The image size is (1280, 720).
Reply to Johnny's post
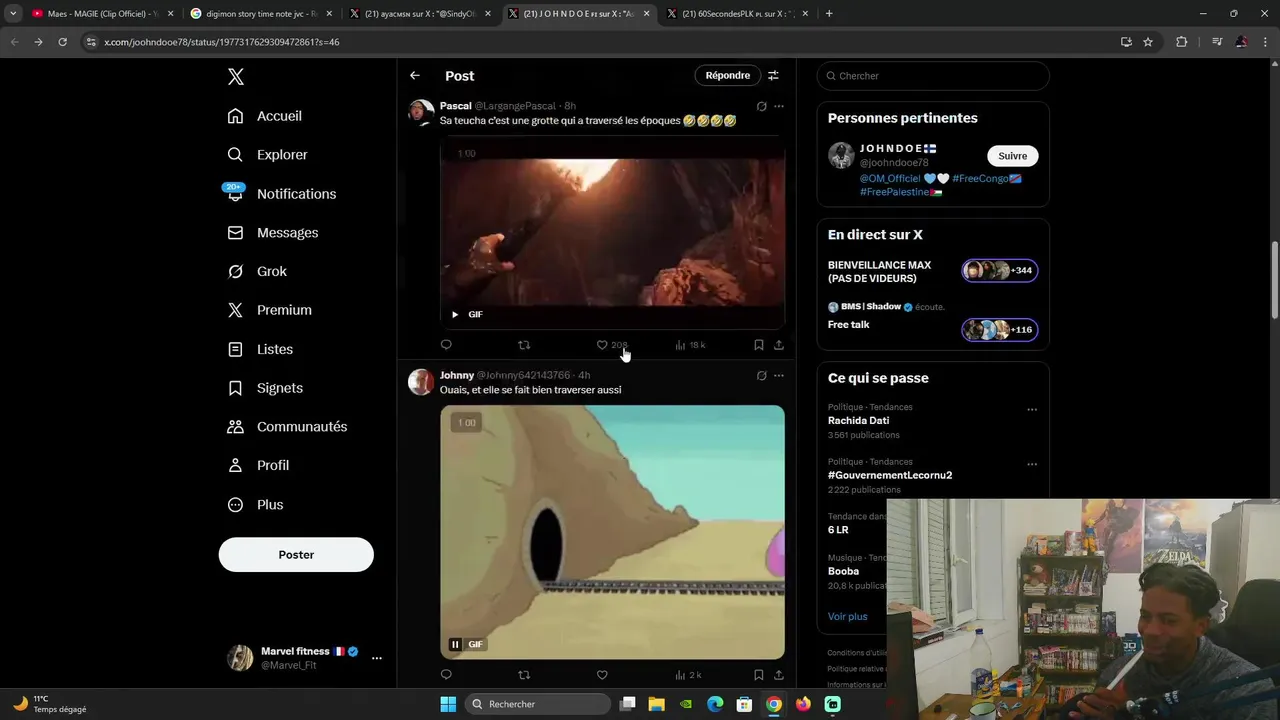(x=446, y=675)
